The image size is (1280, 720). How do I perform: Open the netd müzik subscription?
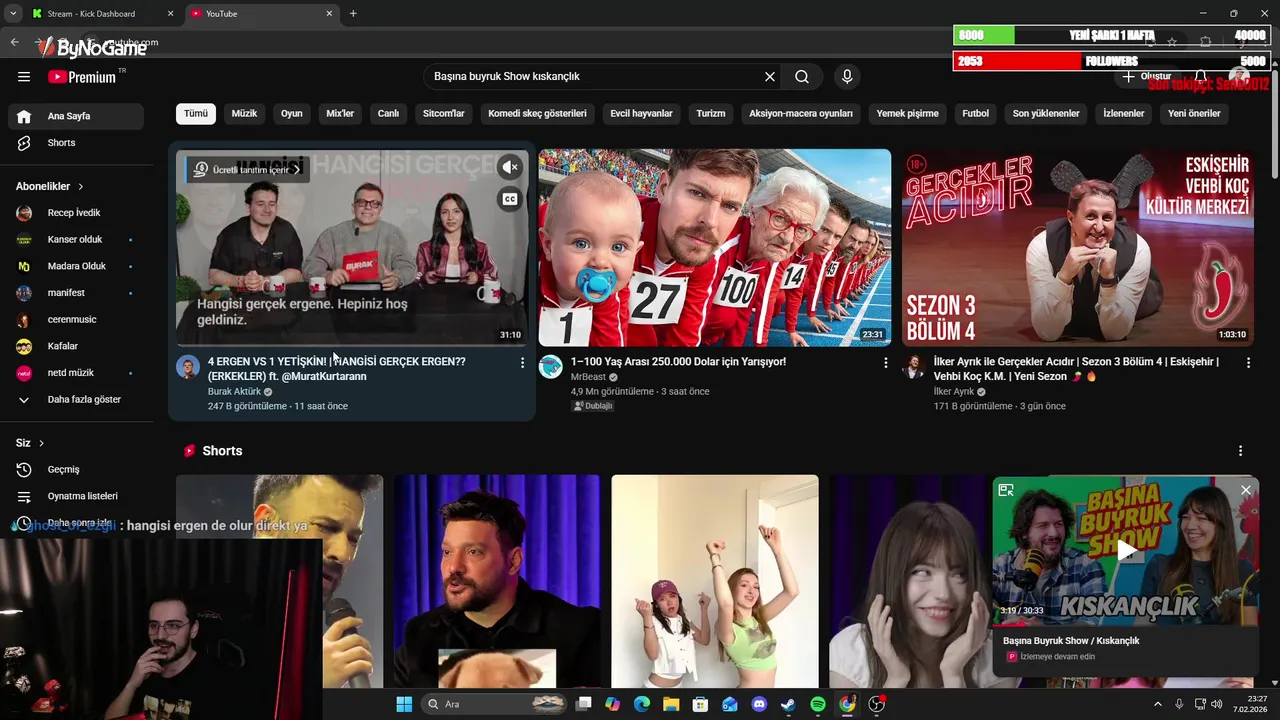coord(76,373)
